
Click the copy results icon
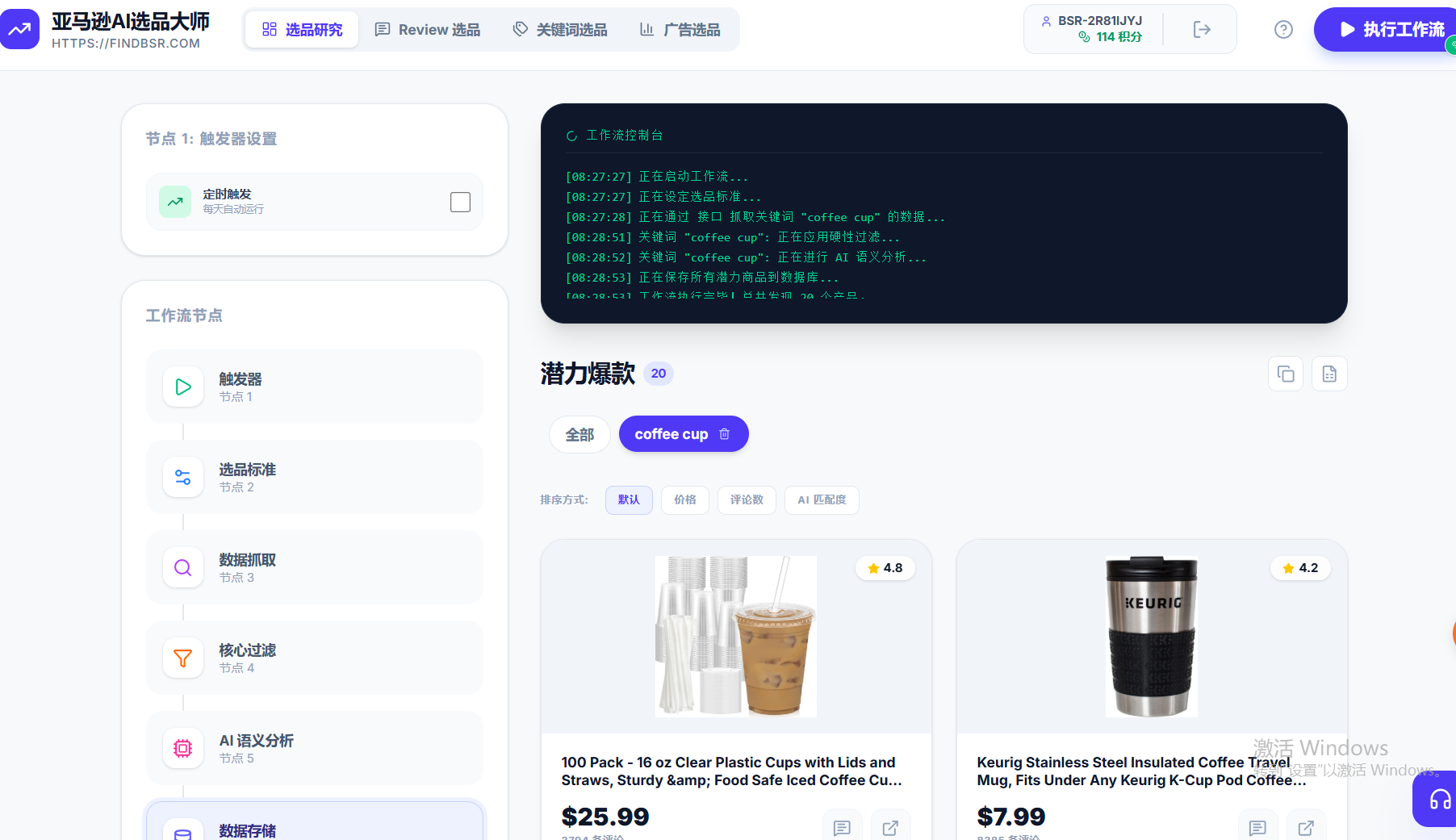[1286, 374]
